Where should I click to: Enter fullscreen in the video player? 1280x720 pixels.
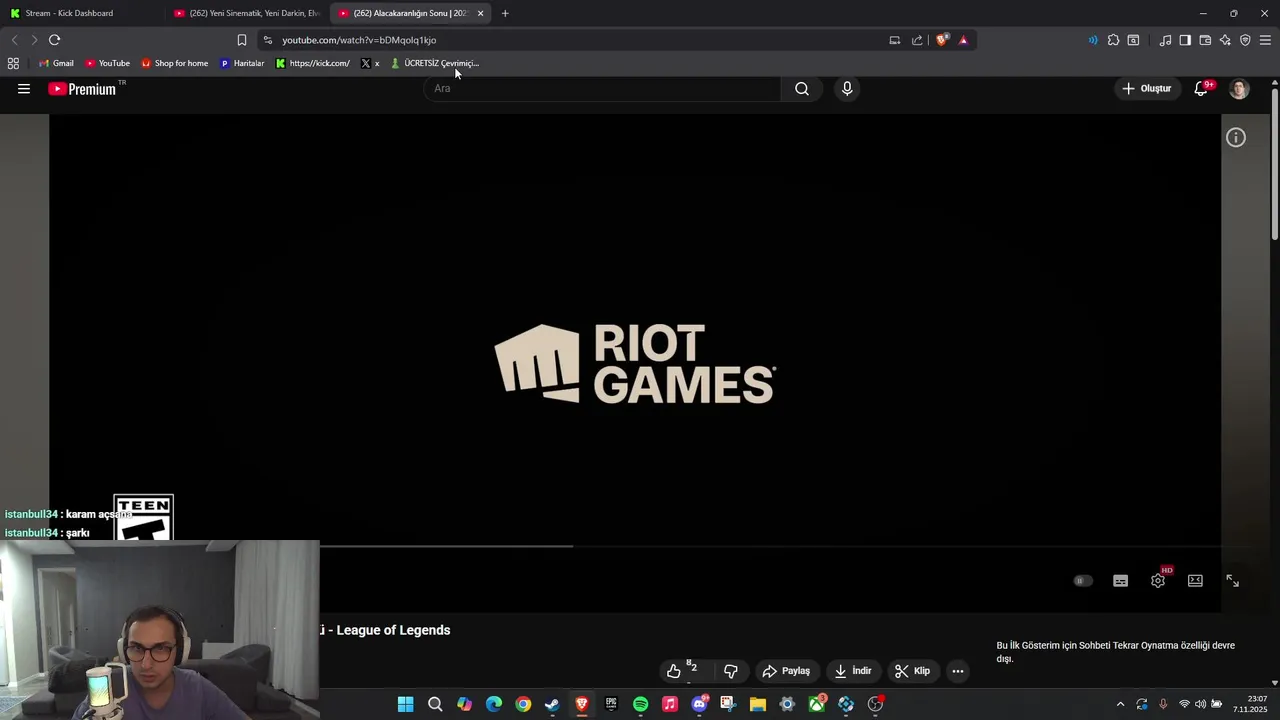[1233, 581]
